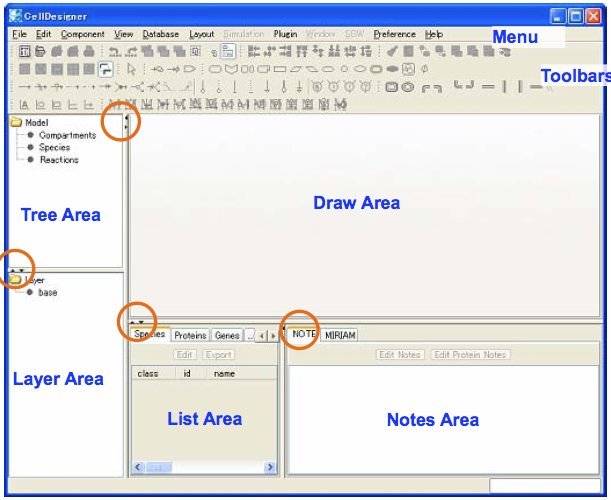This screenshot has height=500, width=611.
Task: Select Compartments in the model tree
Action: pos(67,135)
